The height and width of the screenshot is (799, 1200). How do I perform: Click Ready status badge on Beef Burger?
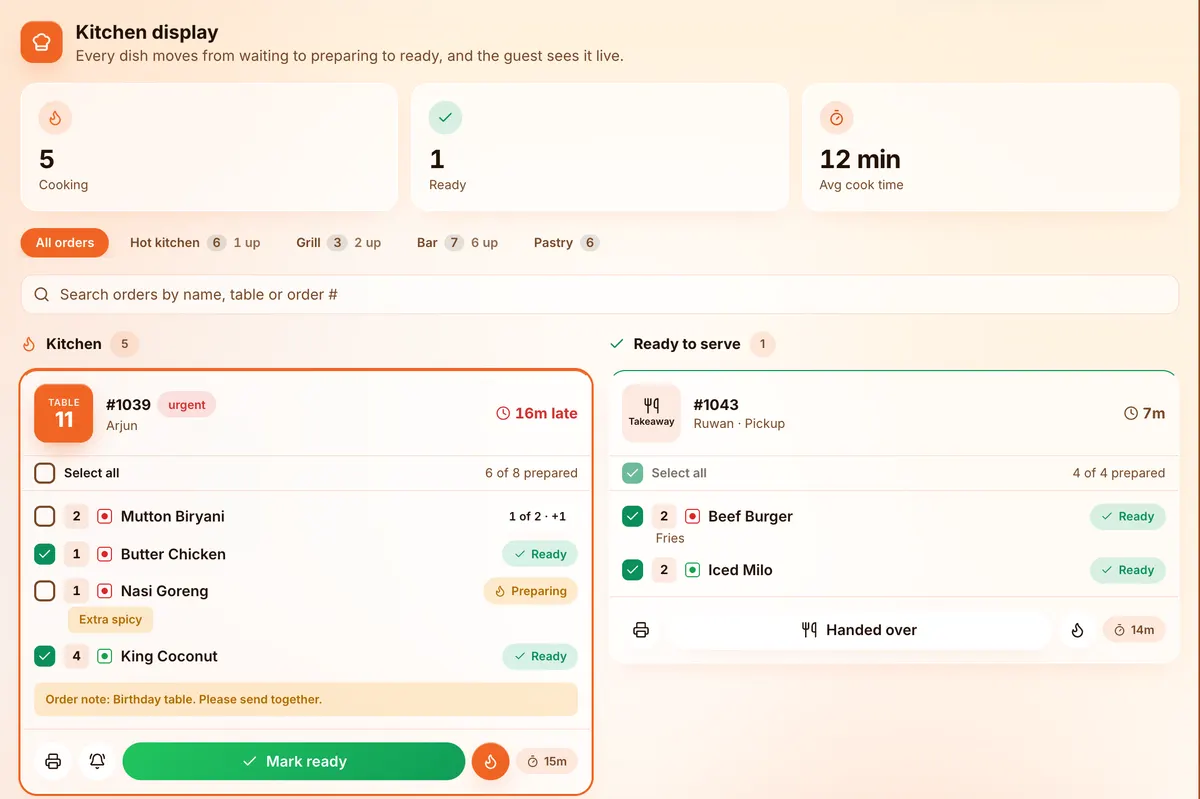pos(1127,516)
